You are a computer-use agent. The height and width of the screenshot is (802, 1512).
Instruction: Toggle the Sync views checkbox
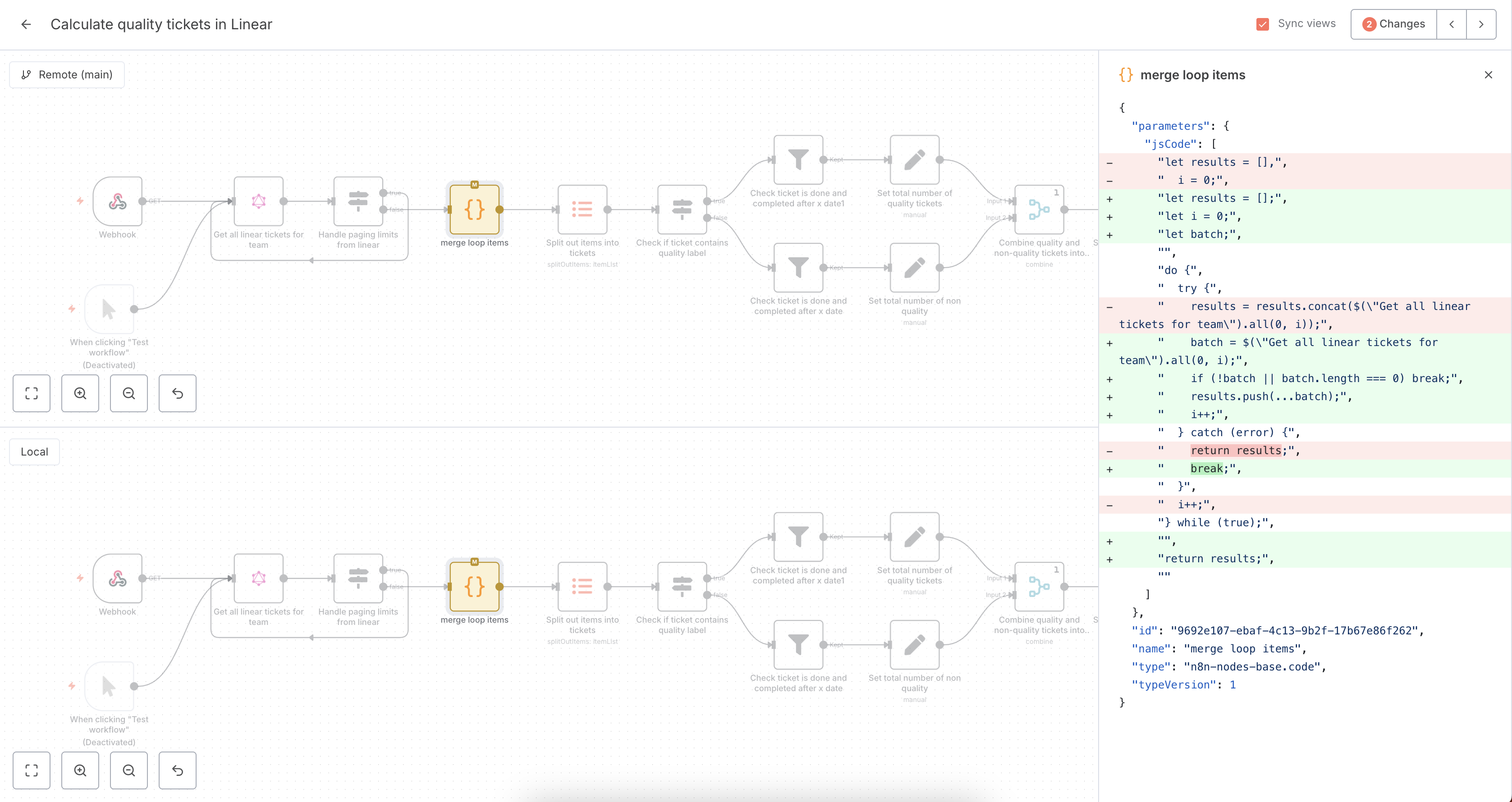coord(1263,24)
